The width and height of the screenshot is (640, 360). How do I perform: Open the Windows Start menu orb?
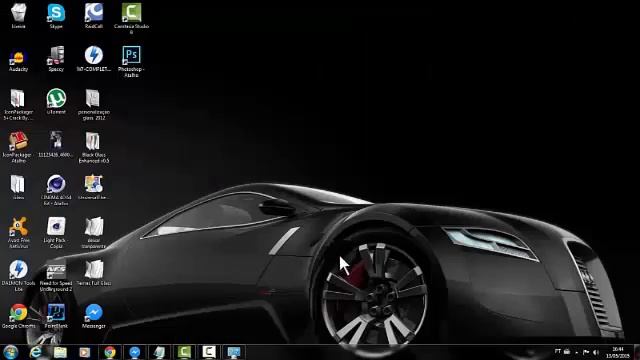point(11,352)
